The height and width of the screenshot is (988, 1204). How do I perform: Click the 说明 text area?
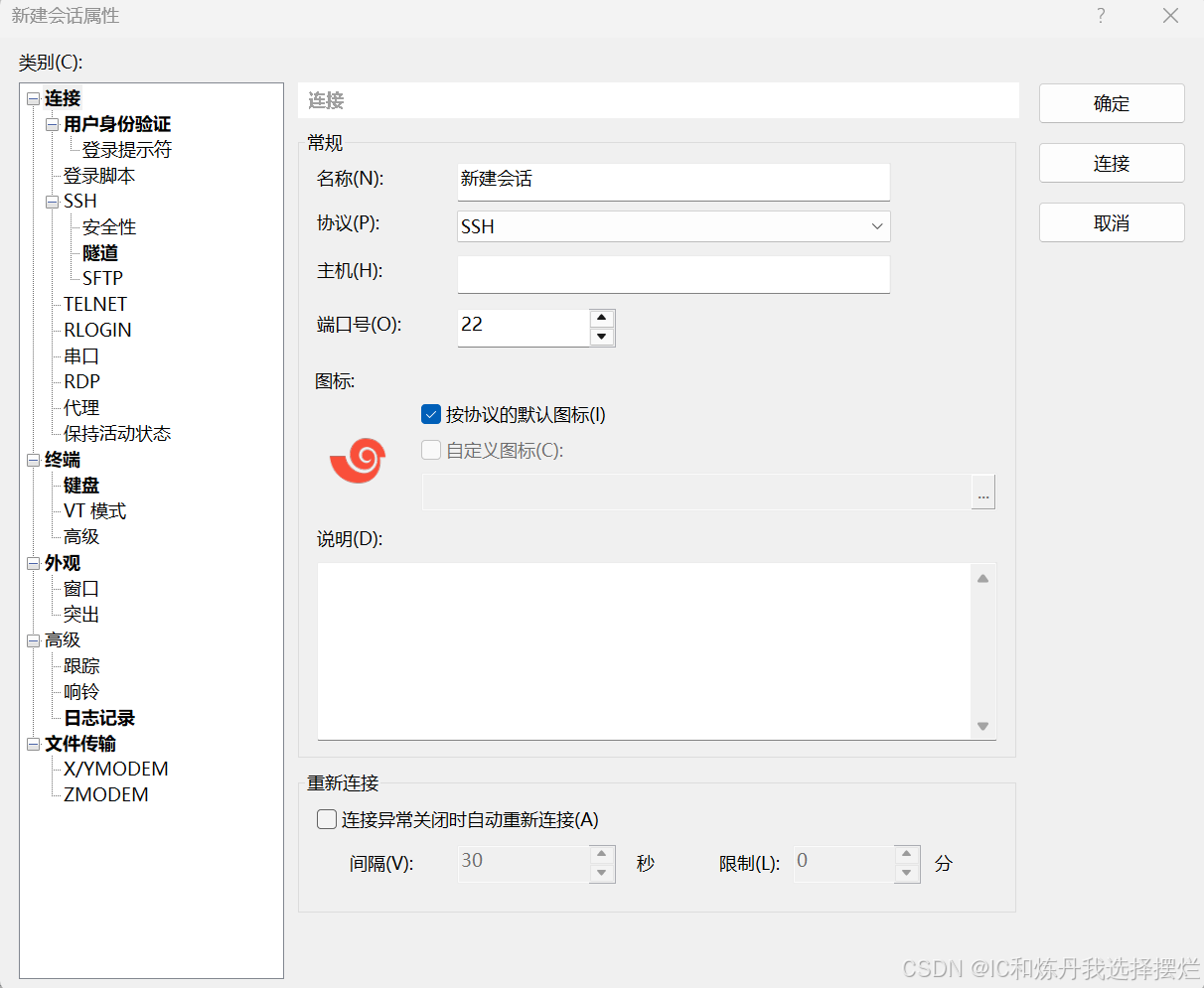[644, 651]
